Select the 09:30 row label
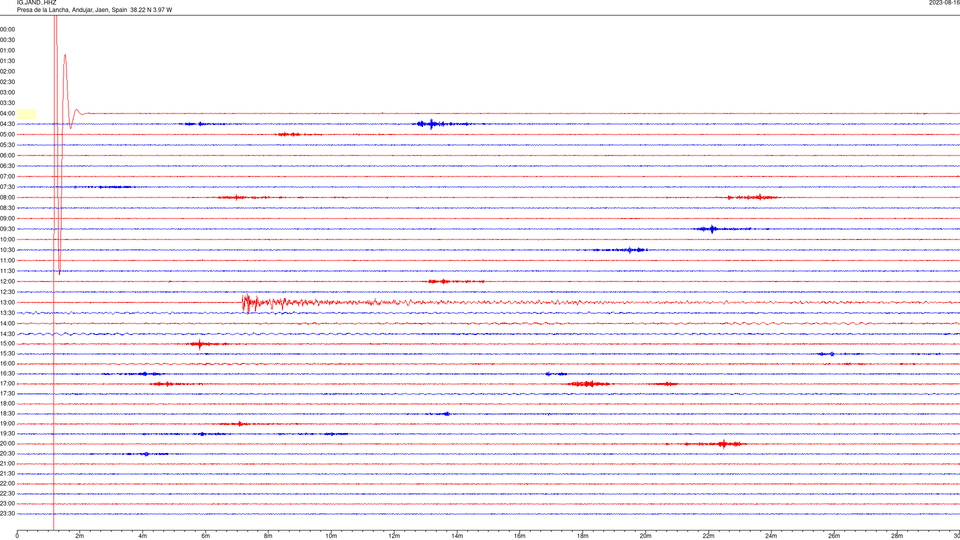This screenshot has width=960, height=540. click(7, 229)
